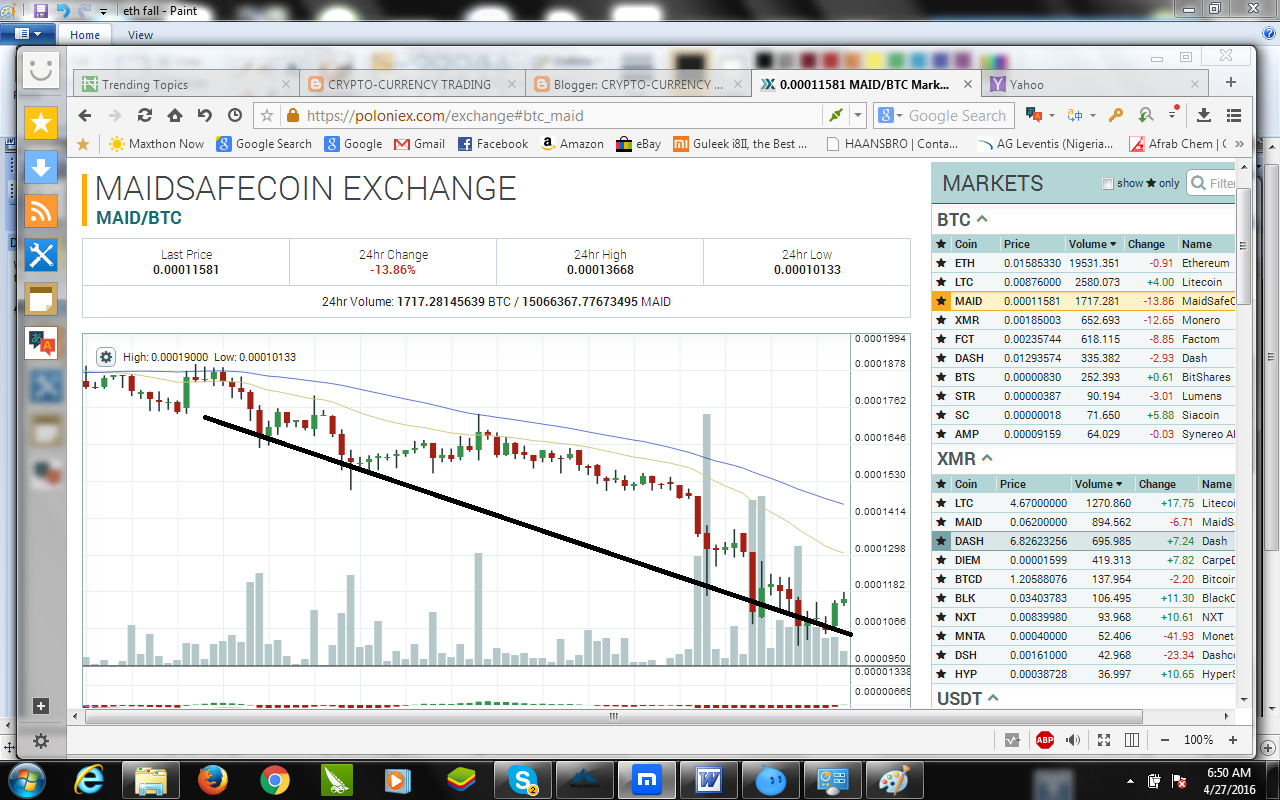Open the Downloads arrow sidebar icon
This screenshot has height=800, width=1280.
[41, 167]
